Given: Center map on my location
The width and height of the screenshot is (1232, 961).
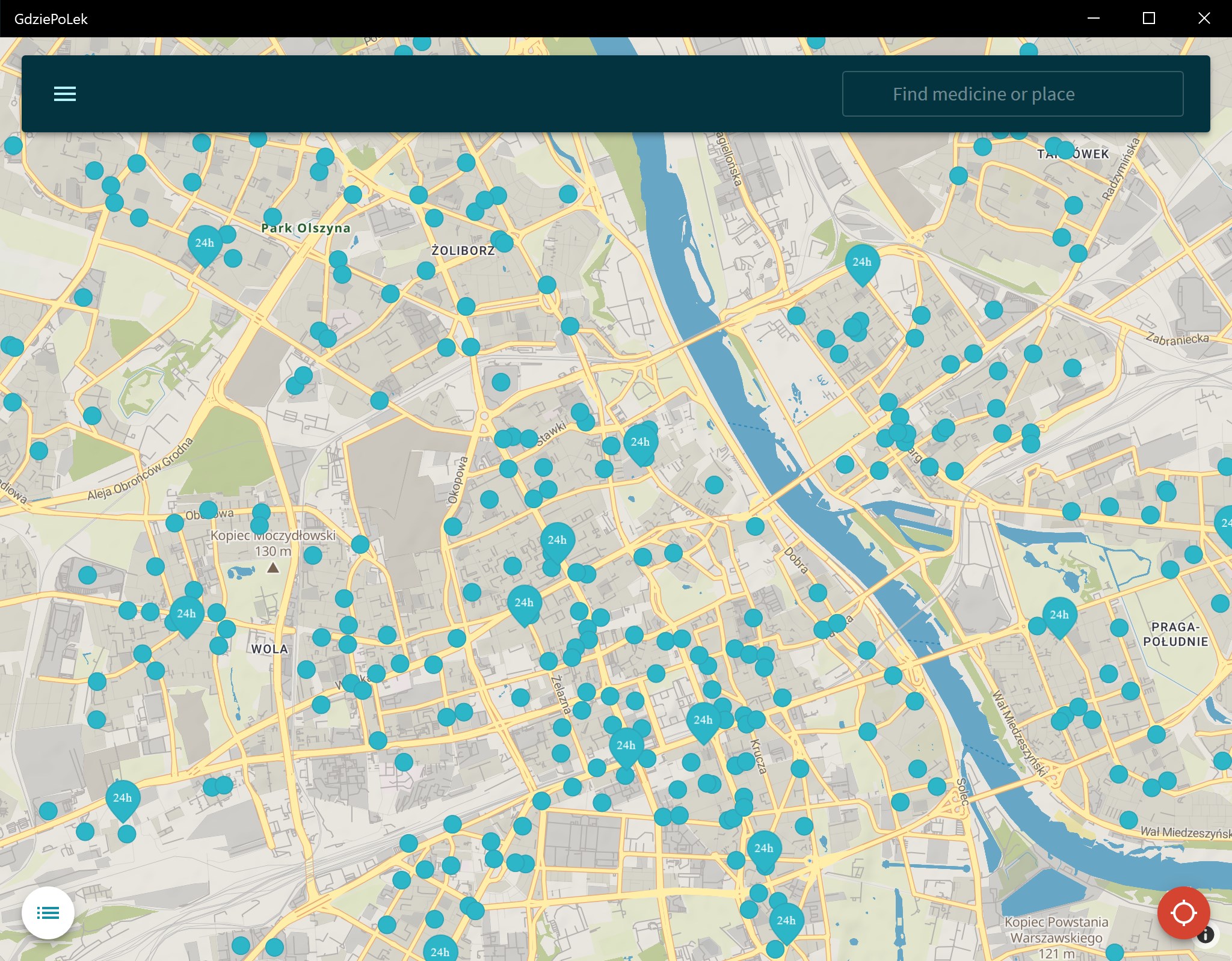Looking at the screenshot, I should [x=1183, y=913].
